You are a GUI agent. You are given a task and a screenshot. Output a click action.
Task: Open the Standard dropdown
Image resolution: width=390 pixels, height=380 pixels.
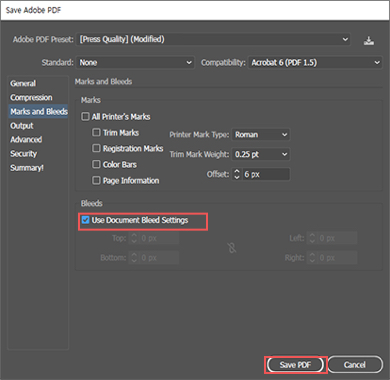(x=135, y=62)
